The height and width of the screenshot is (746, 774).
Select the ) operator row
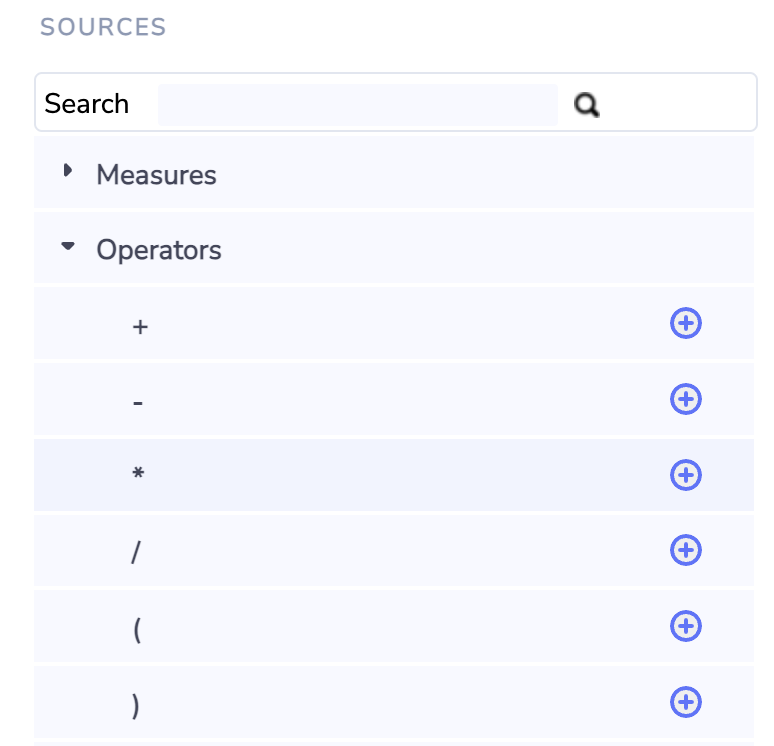136,705
